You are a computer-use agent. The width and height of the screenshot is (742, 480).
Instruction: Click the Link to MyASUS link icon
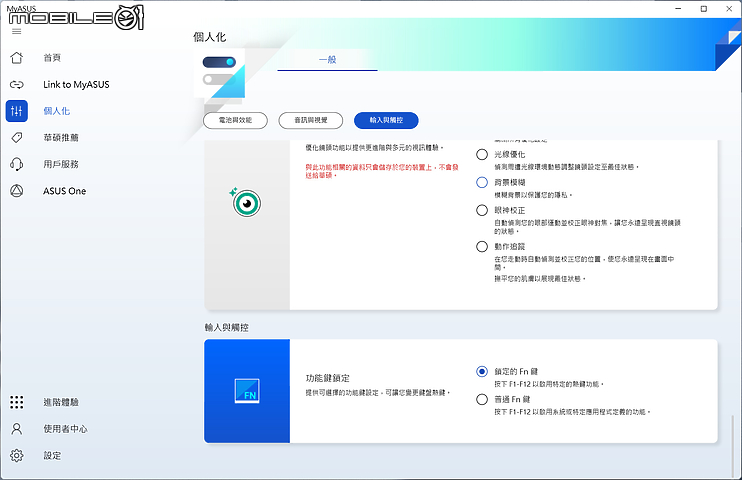pyautogui.click(x=17, y=85)
